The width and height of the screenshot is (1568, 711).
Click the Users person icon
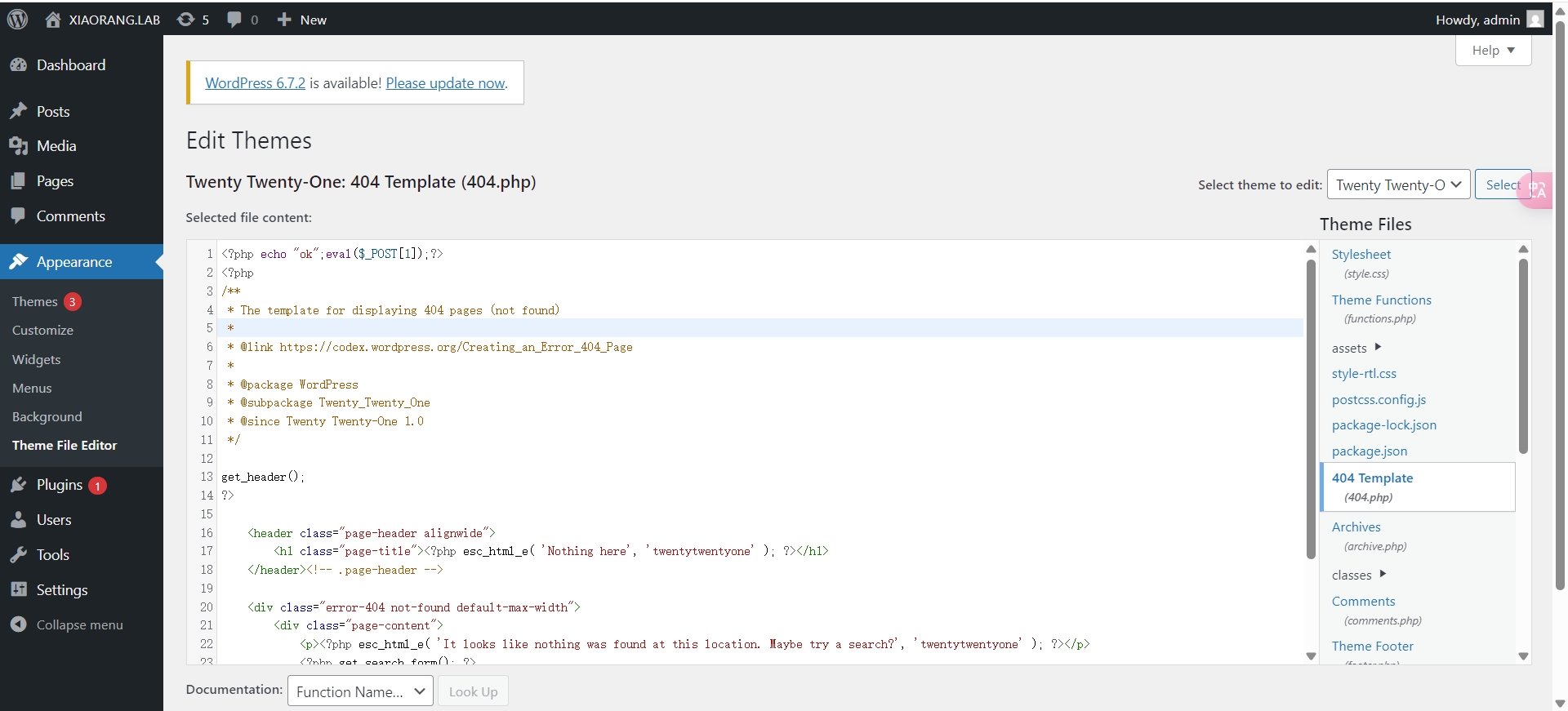point(19,520)
